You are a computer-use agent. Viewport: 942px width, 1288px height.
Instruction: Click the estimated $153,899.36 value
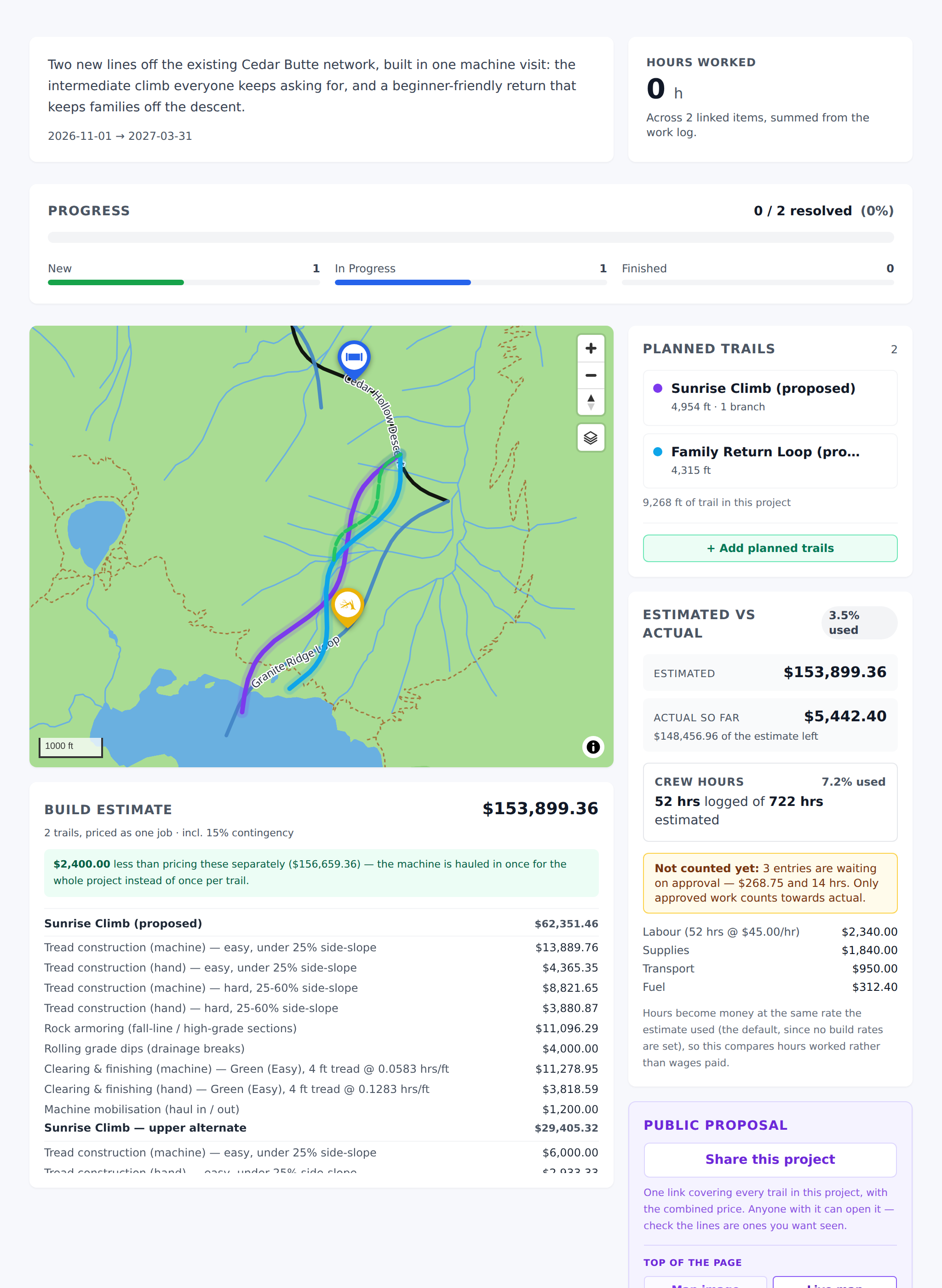835,672
